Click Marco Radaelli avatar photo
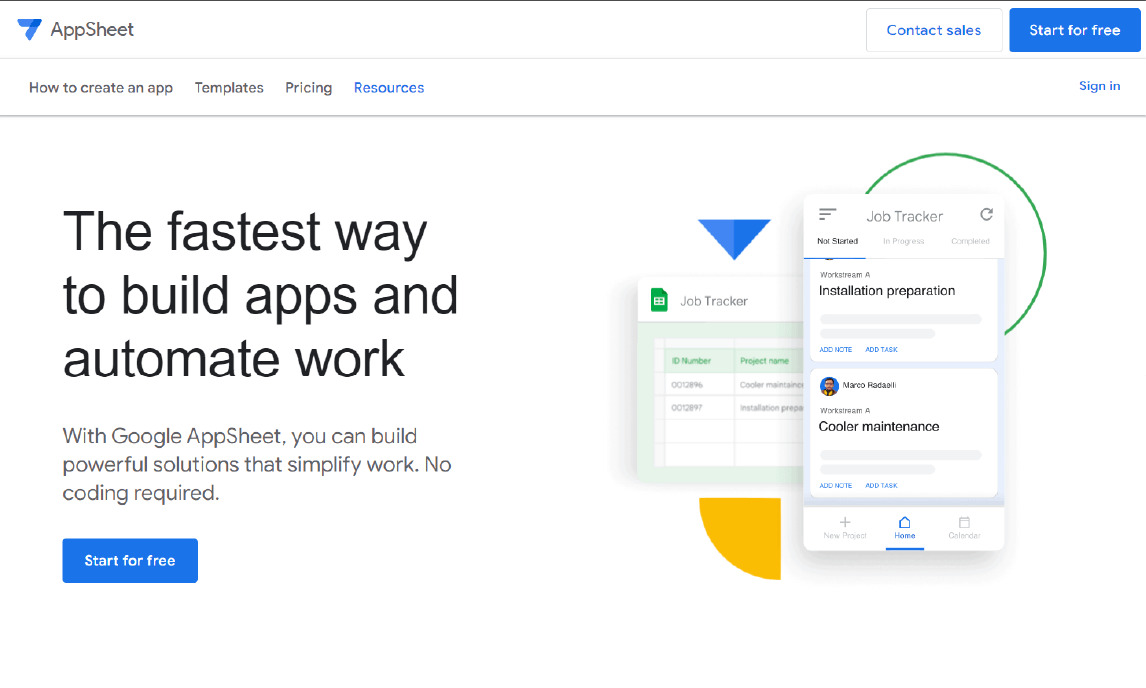 (x=829, y=385)
